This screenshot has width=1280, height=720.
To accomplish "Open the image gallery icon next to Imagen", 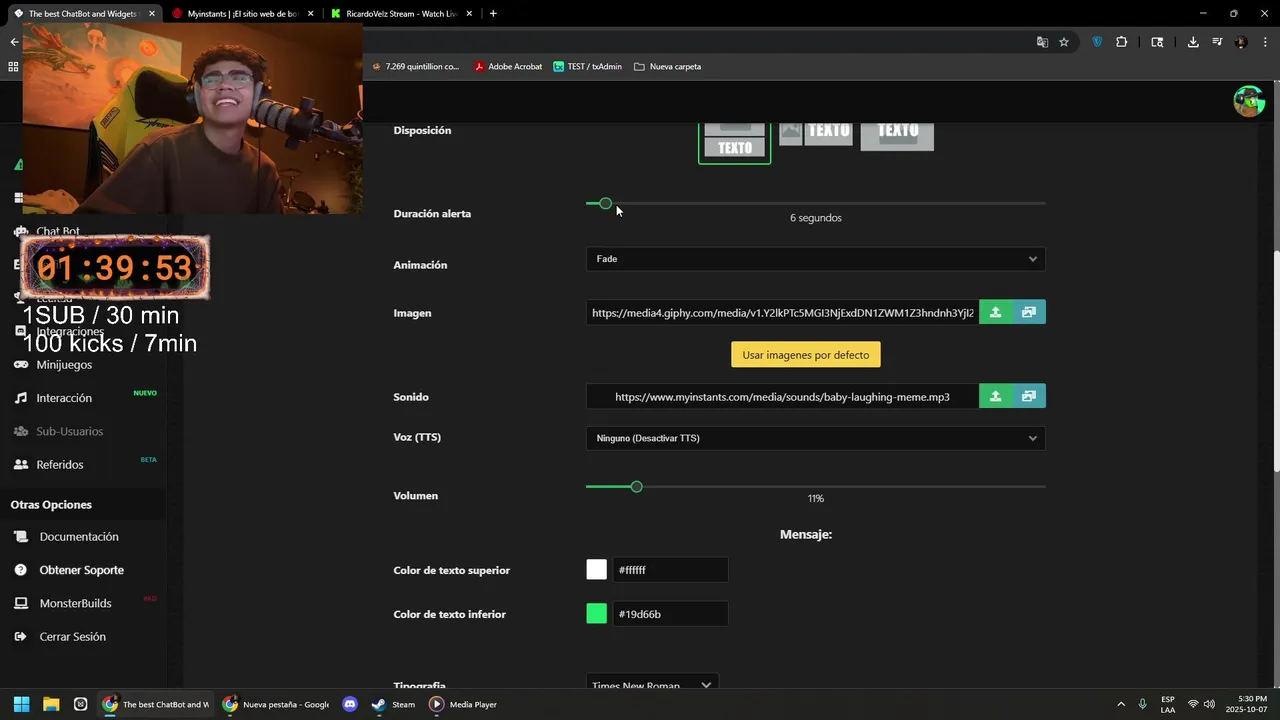I will pyautogui.click(x=1029, y=313).
